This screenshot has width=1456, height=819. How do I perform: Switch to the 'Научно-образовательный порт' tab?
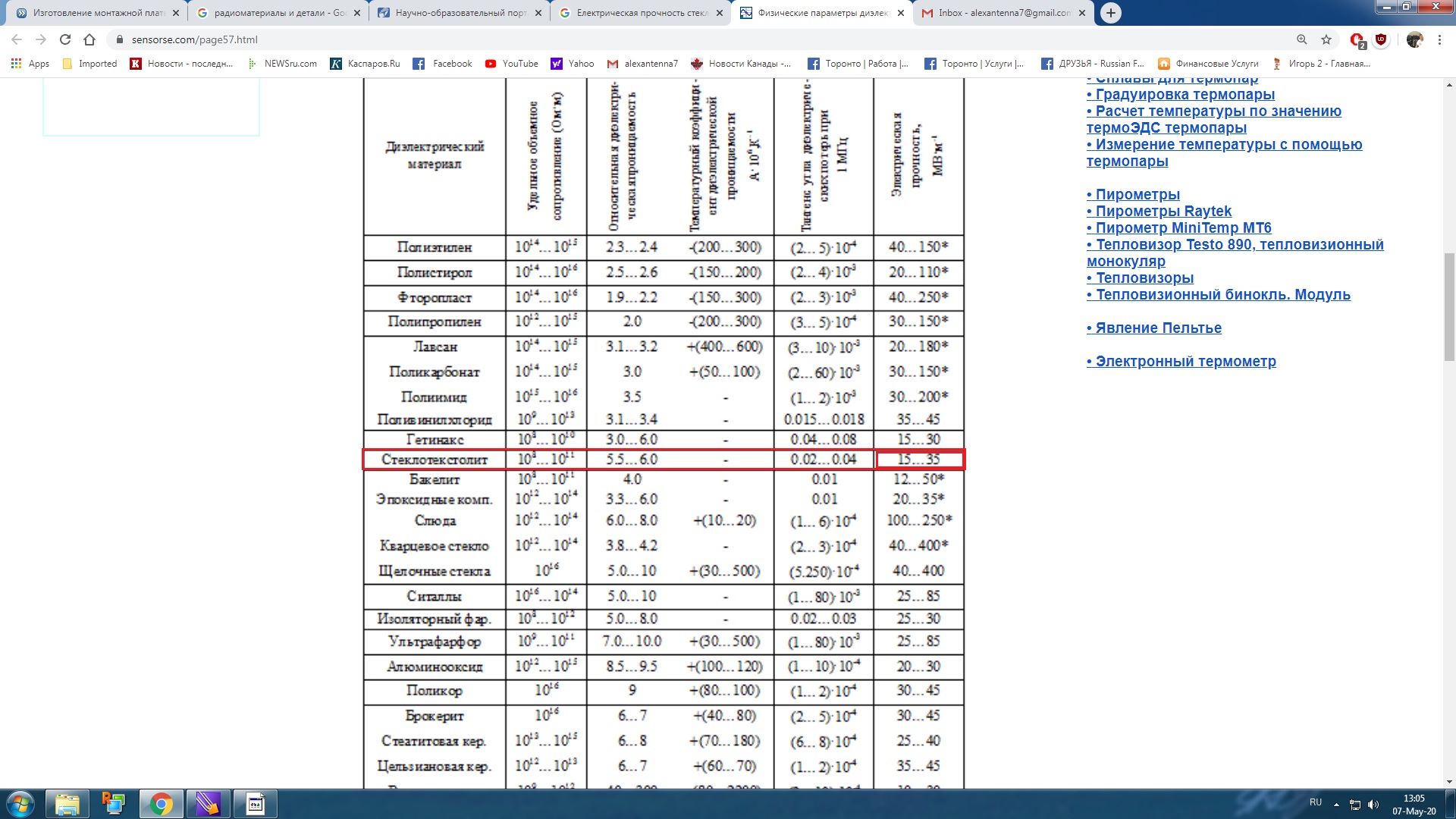(x=461, y=13)
